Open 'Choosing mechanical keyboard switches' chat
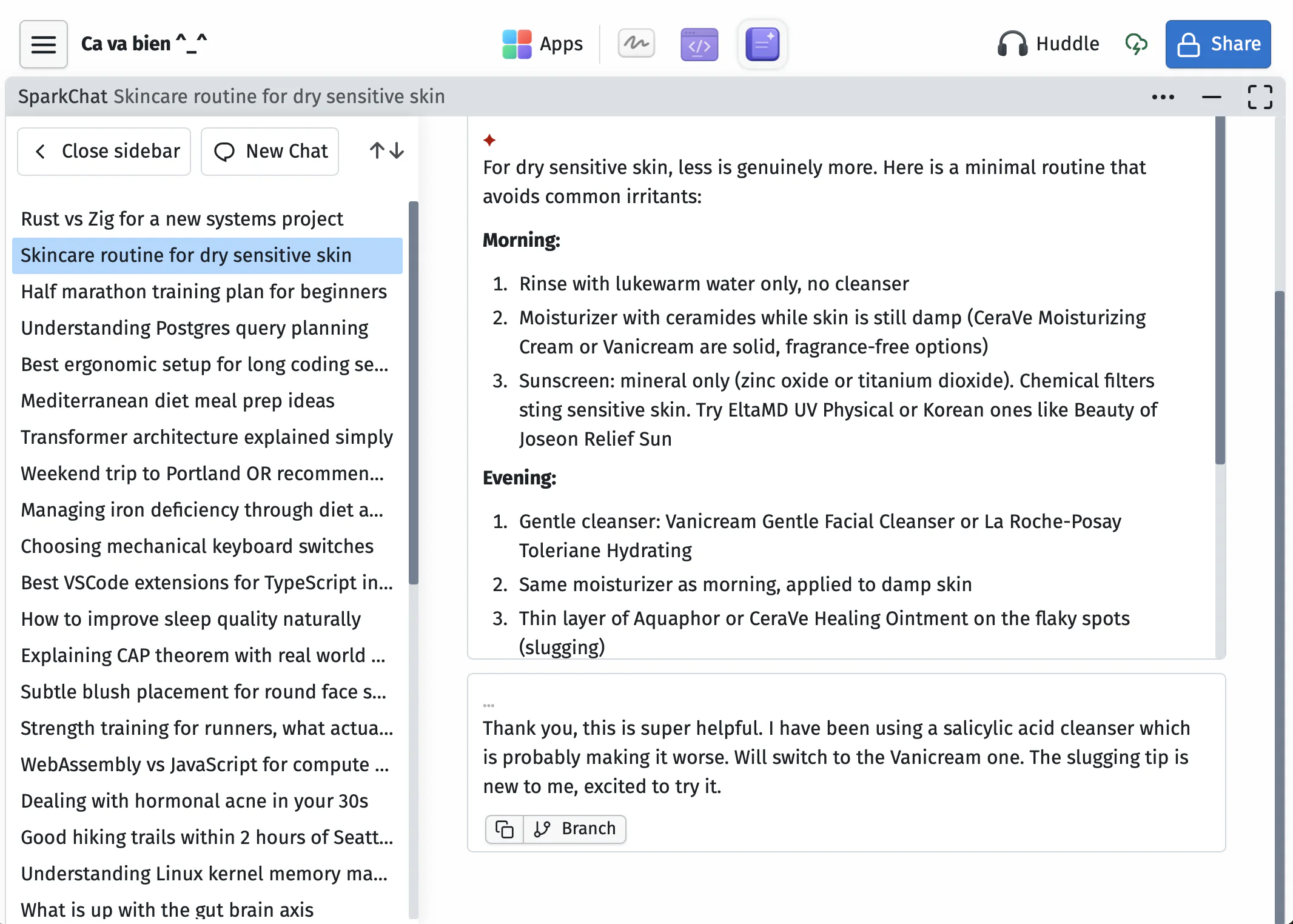 pos(207,546)
